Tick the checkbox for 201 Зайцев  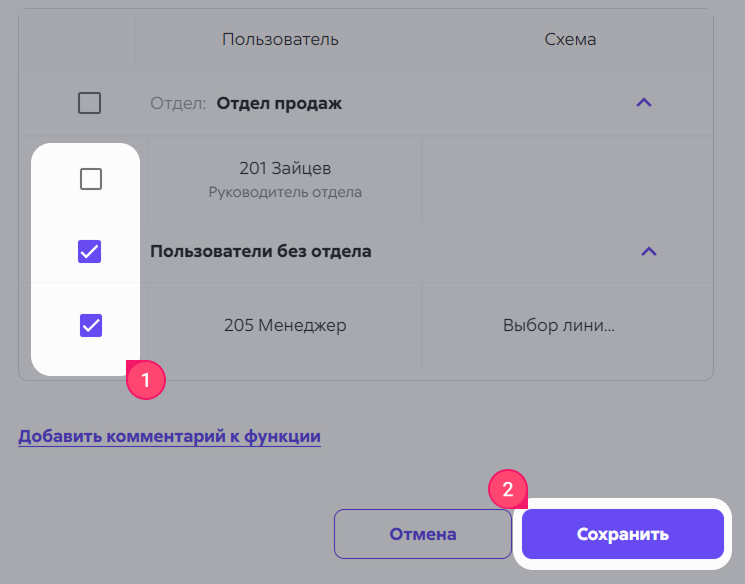90,179
